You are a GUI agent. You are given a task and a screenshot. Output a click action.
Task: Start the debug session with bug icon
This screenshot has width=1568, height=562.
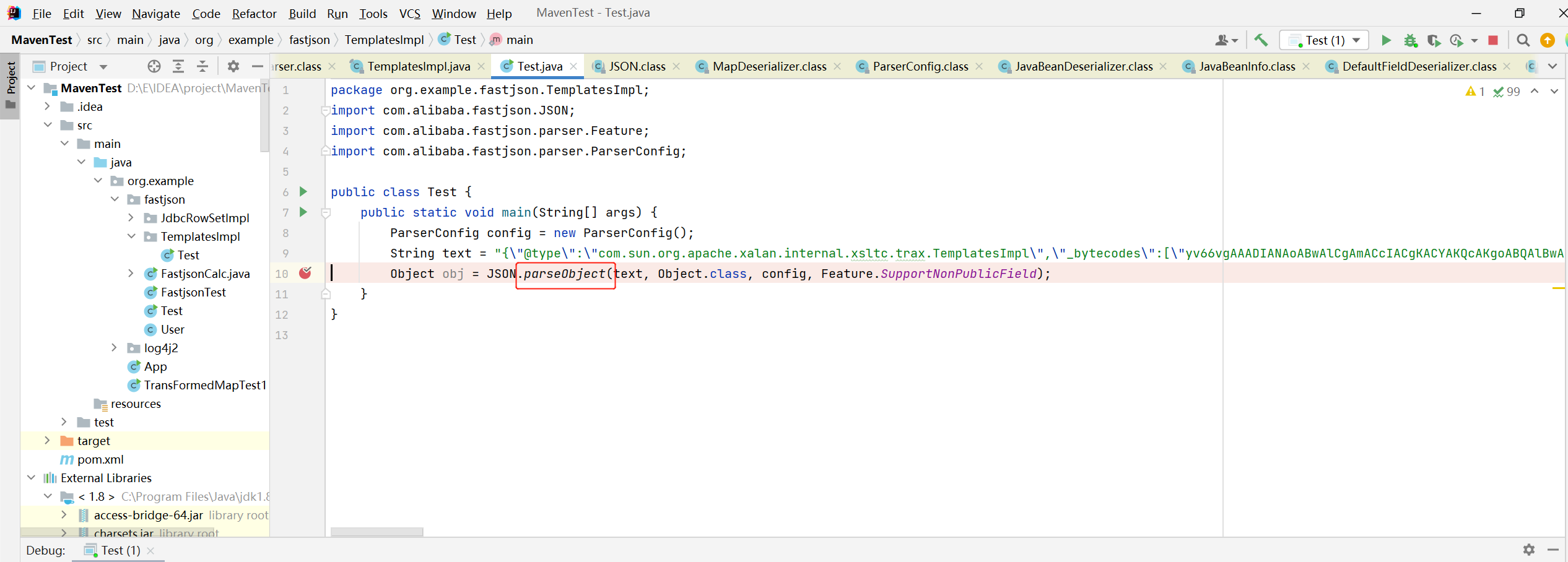1410,40
